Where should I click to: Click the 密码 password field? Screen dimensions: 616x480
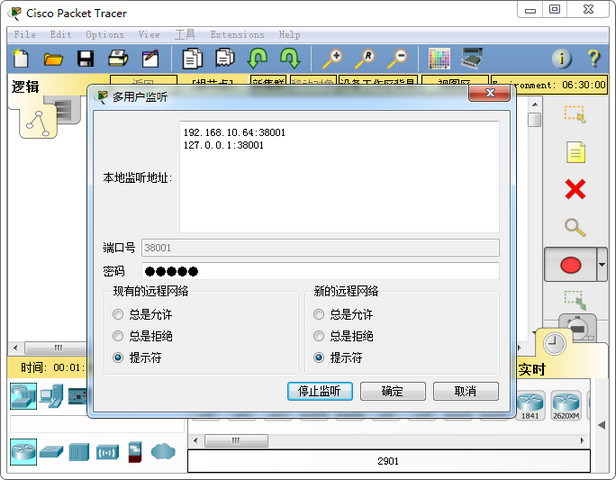[320, 271]
